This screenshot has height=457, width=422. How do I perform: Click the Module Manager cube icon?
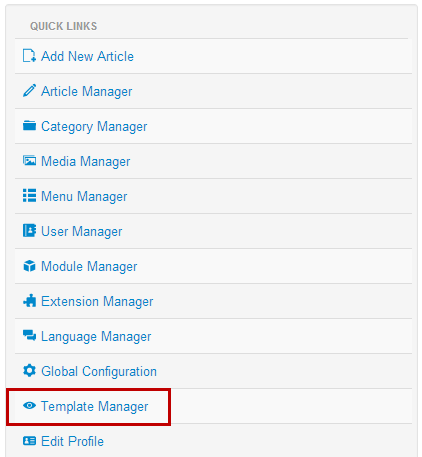tap(29, 266)
